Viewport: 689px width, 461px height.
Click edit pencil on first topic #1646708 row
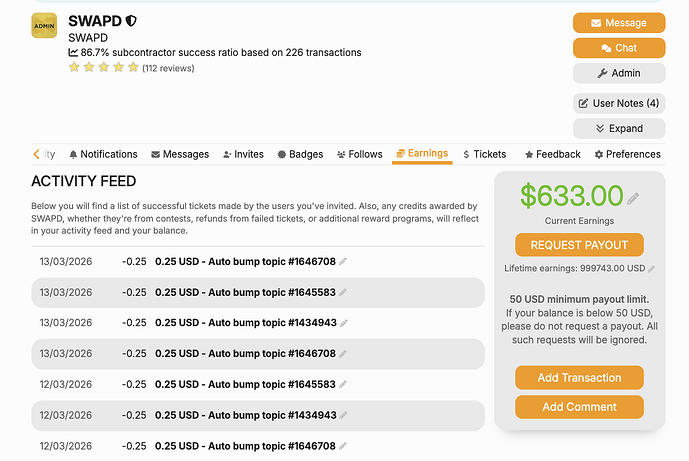343,262
